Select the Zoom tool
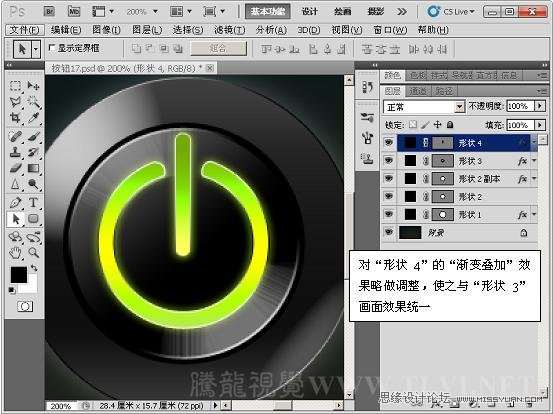Viewport: 553px width, 414px height. [x=34, y=252]
